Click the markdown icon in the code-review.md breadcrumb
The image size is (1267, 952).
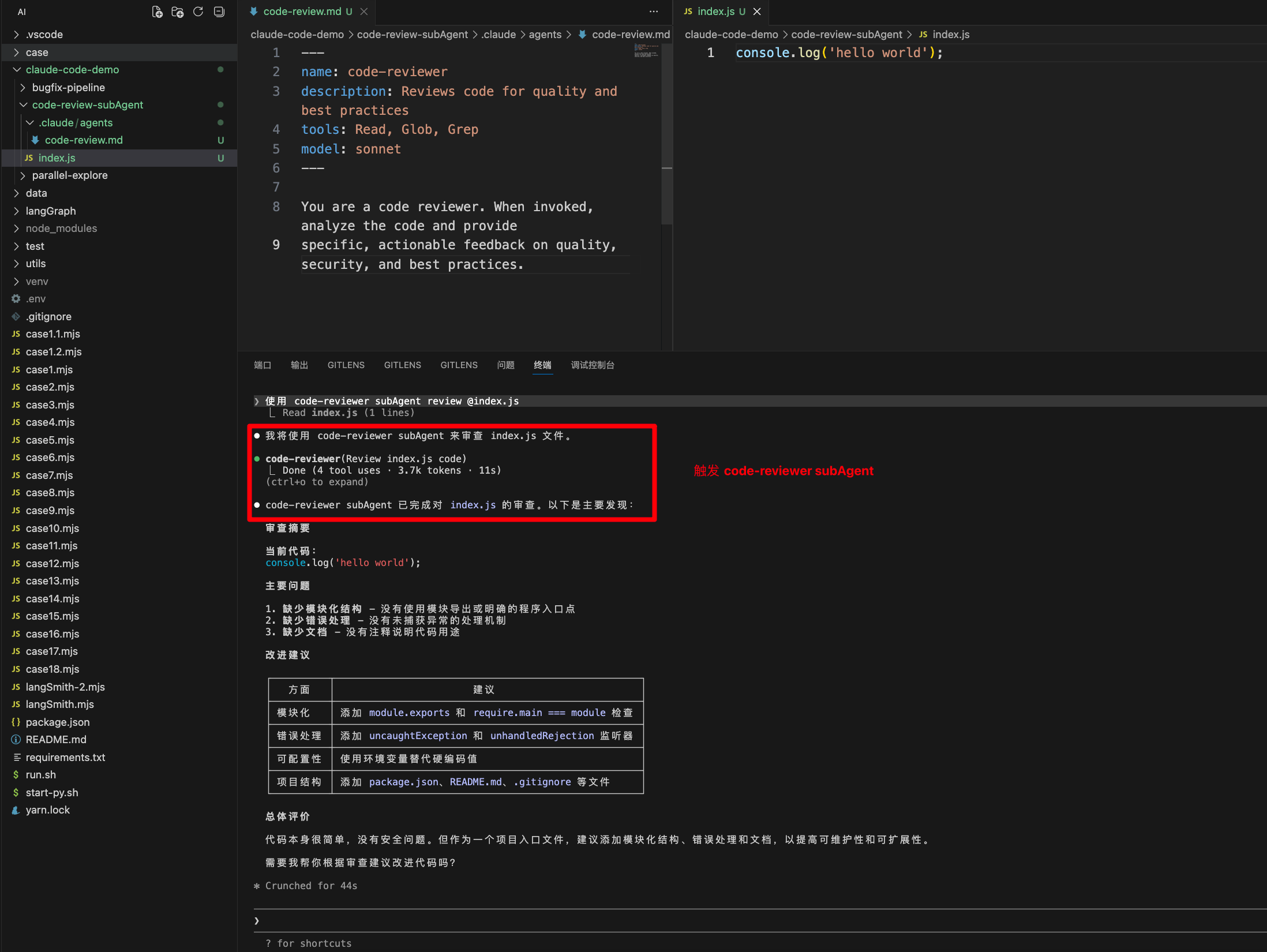coord(583,35)
